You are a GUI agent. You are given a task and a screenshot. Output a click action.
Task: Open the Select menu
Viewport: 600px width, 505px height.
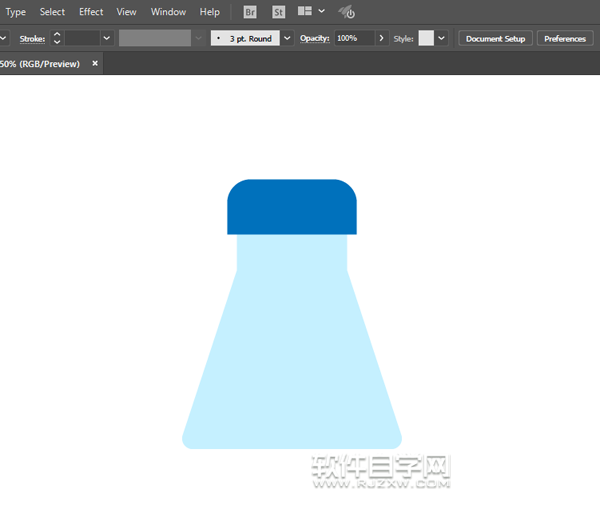52,12
